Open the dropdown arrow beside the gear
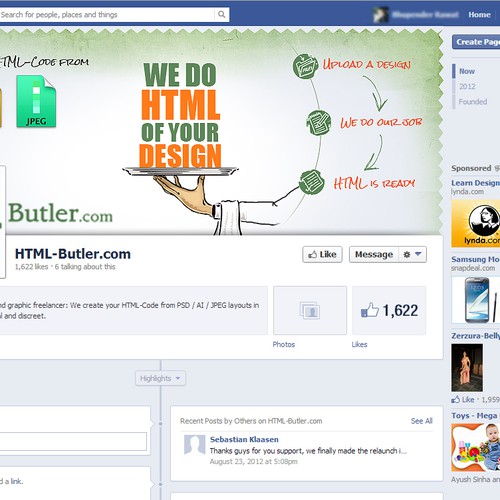500x500 pixels. click(x=418, y=254)
